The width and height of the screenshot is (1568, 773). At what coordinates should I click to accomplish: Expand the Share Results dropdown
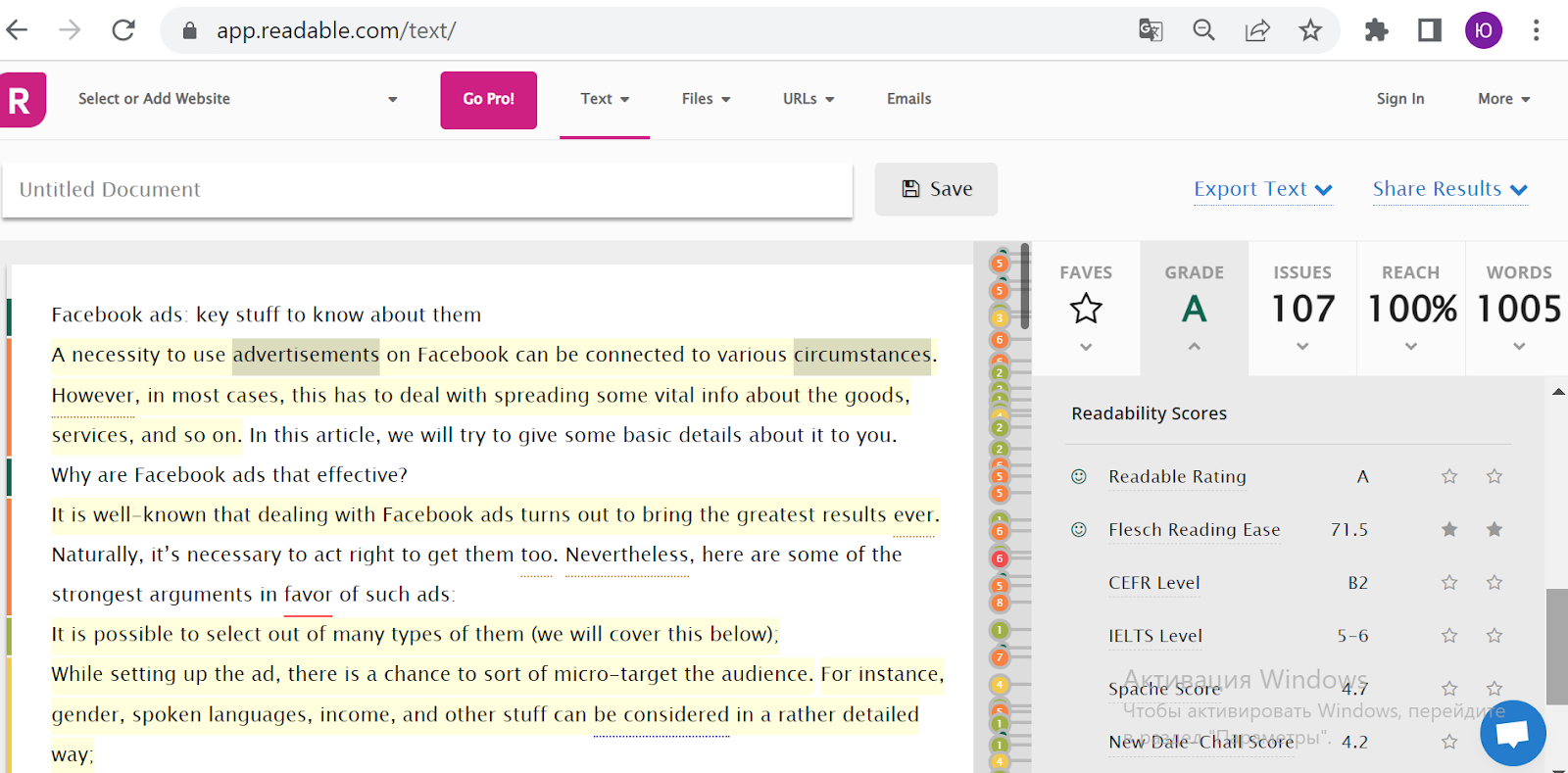[1450, 189]
